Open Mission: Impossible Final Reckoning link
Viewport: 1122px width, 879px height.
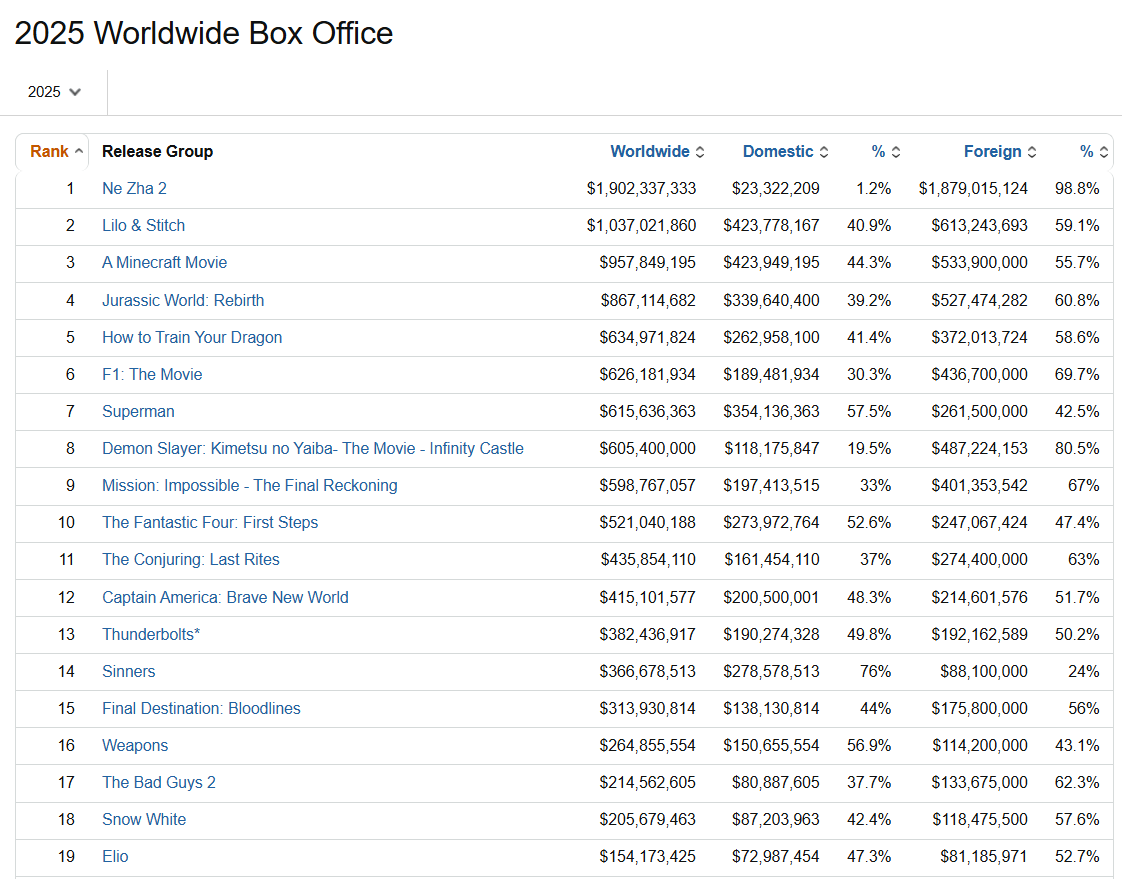coord(249,485)
